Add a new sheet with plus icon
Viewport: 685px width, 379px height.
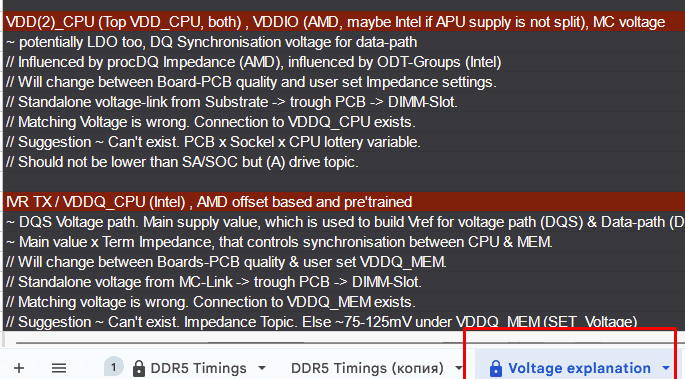coord(19,368)
